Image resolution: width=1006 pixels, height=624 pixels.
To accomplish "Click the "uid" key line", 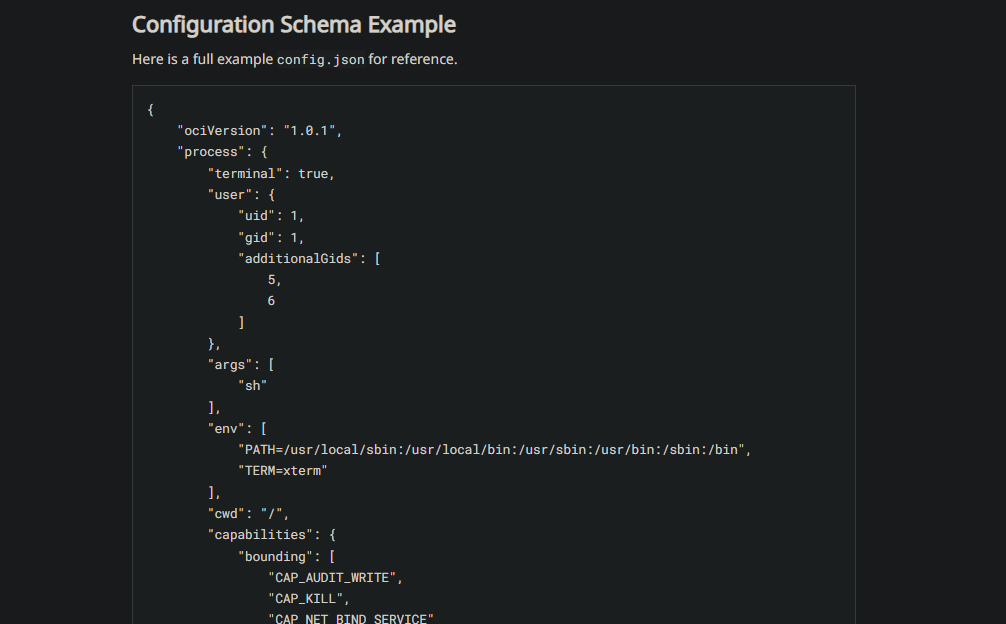I will tap(256, 216).
